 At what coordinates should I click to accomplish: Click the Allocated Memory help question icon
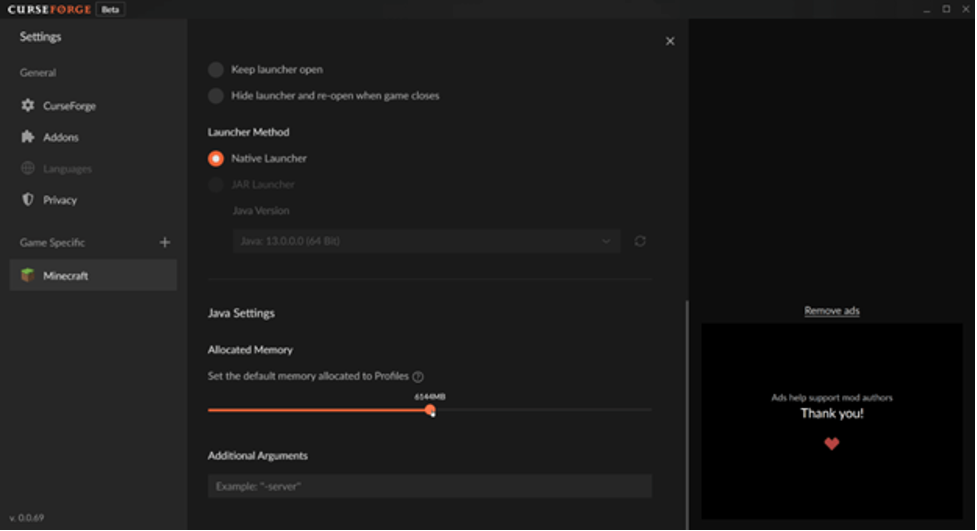coord(418,377)
